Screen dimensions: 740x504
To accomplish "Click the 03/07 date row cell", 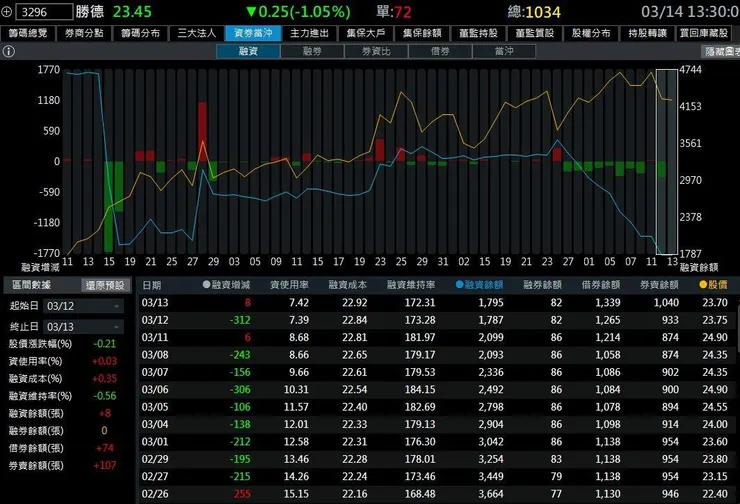I will [x=155, y=372].
